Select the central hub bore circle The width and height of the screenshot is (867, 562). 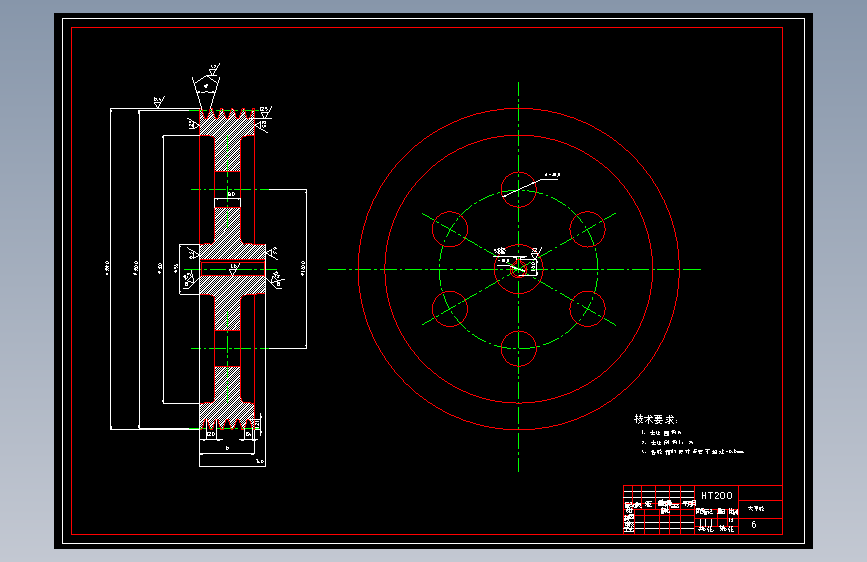pyautogui.click(x=519, y=269)
